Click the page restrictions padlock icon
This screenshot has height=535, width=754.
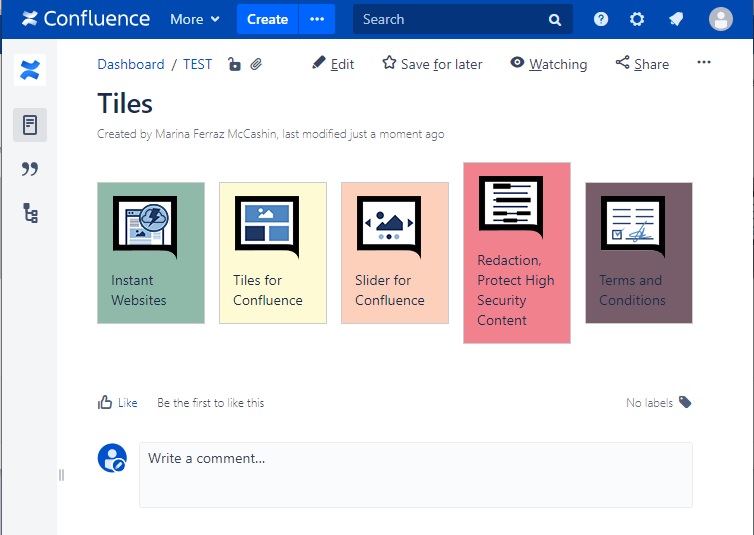click(x=234, y=64)
